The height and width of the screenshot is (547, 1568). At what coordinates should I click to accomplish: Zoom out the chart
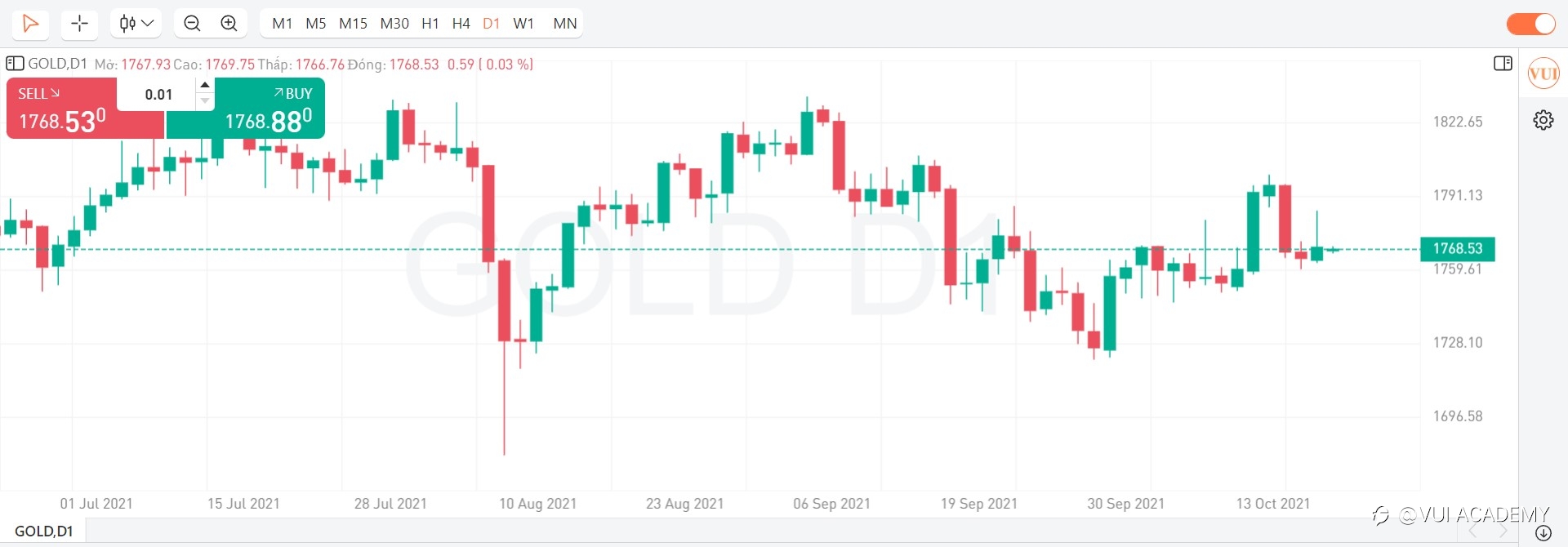[192, 24]
